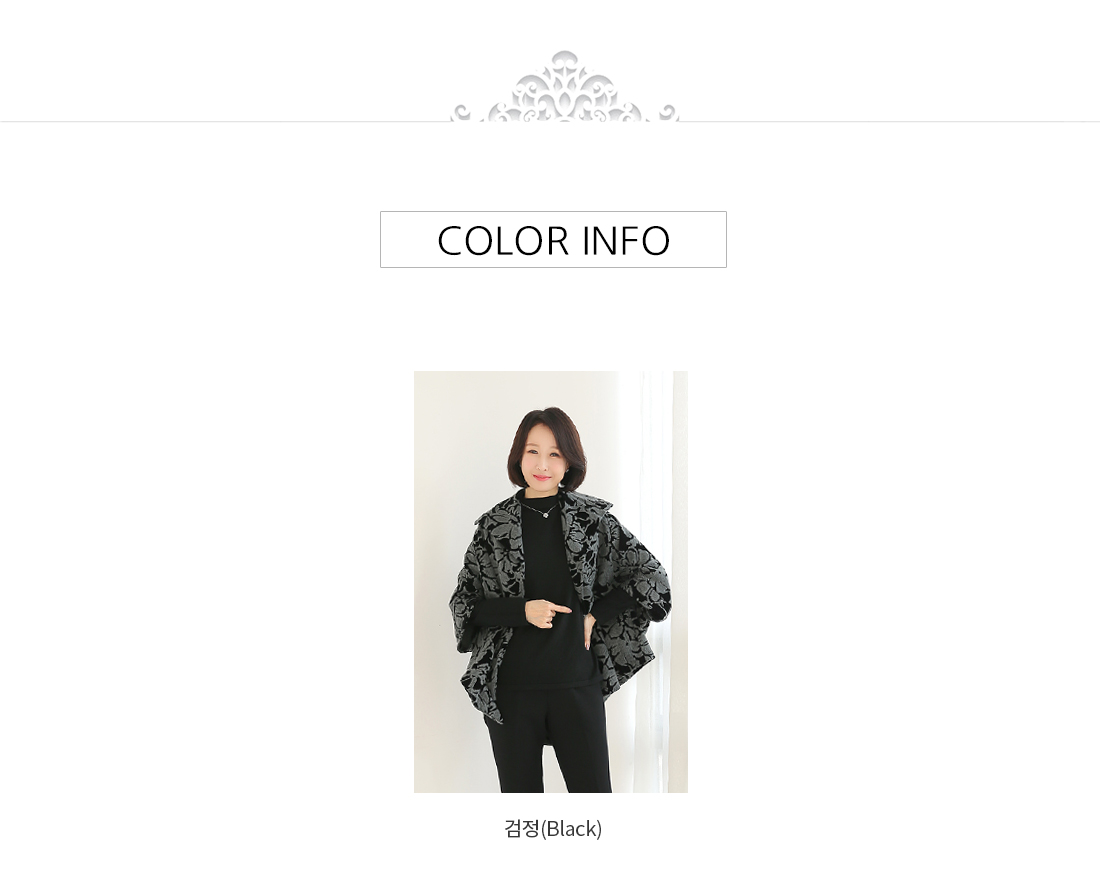Click the model's necklace pendant in photo

point(546,515)
